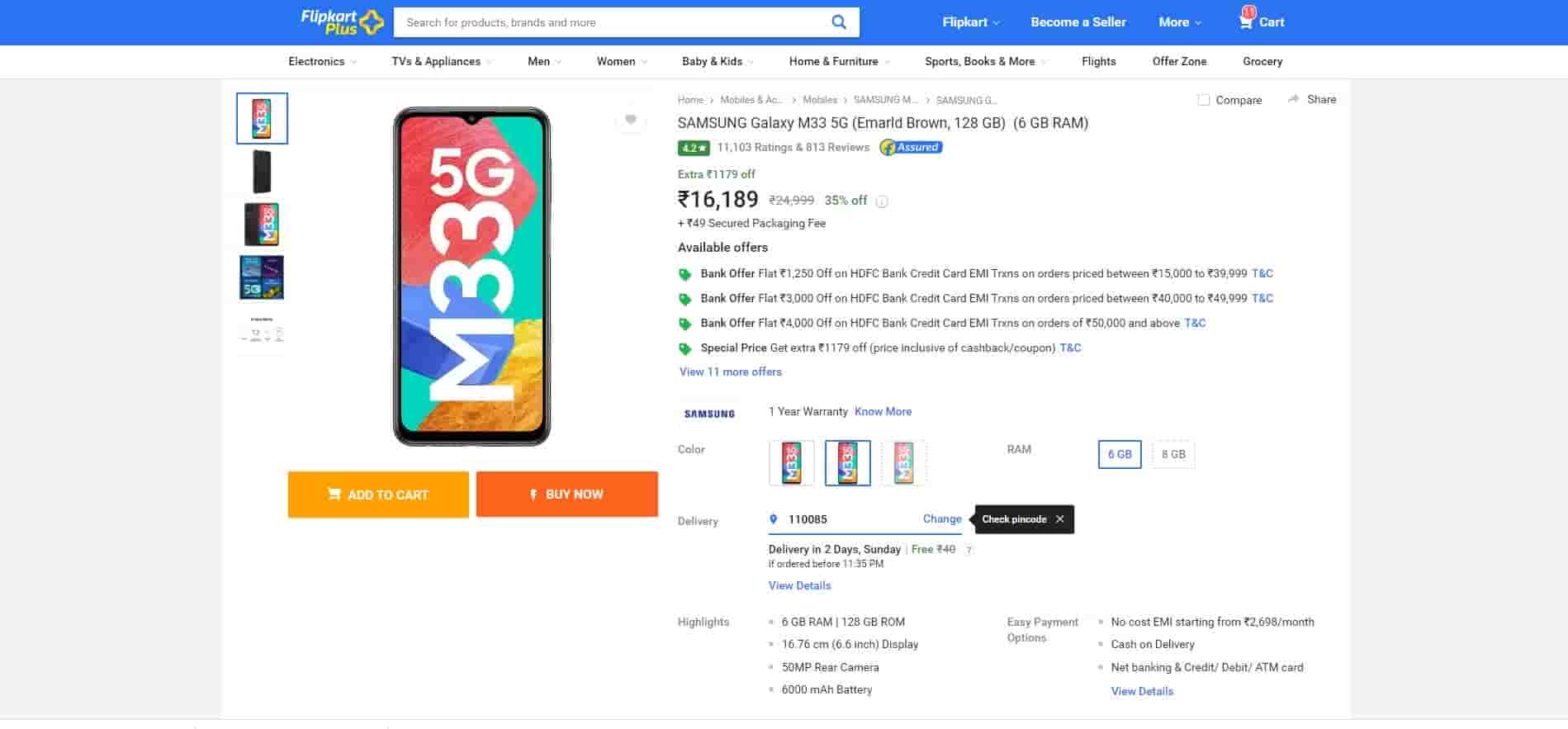Viewport: 1568px width, 729px height.
Task: Expand the Electronics category menu
Action: 322,61
